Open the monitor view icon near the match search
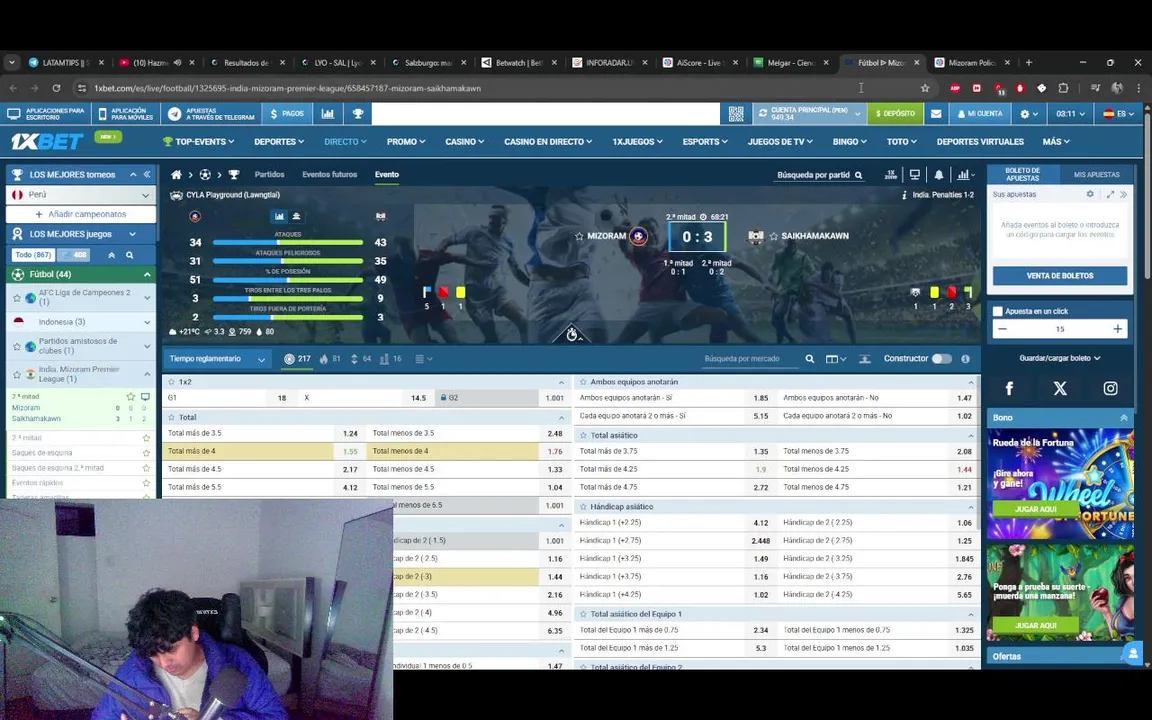Image resolution: width=1152 pixels, height=720 pixels. pyautogui.click(x=915, y=175)
